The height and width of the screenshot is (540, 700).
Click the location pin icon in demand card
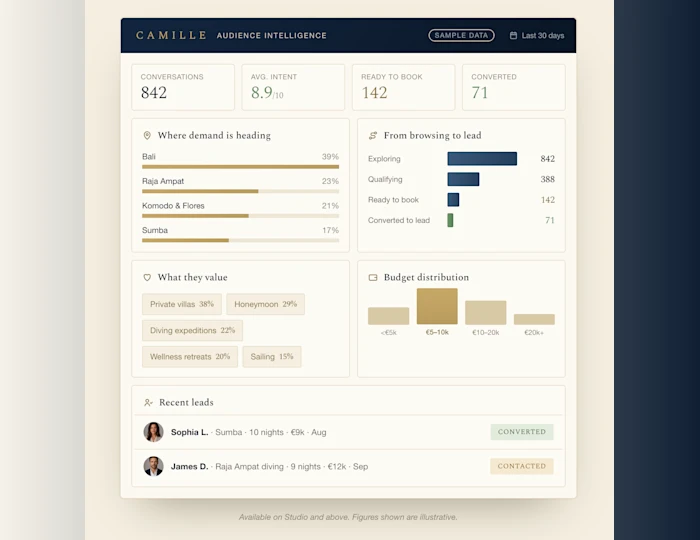click(147, 135)
